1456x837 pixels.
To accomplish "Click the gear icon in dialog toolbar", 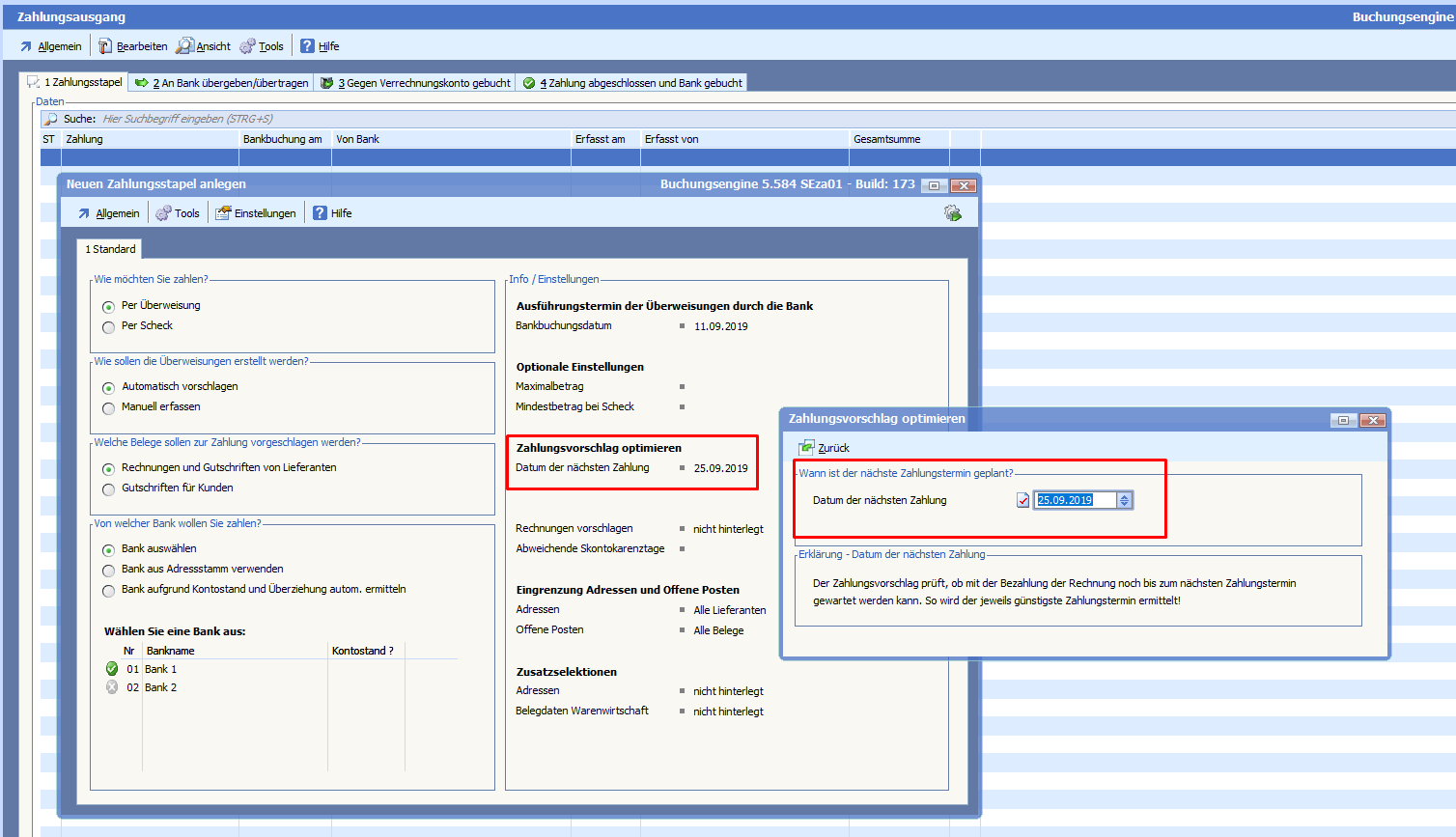I will point(952,213).
